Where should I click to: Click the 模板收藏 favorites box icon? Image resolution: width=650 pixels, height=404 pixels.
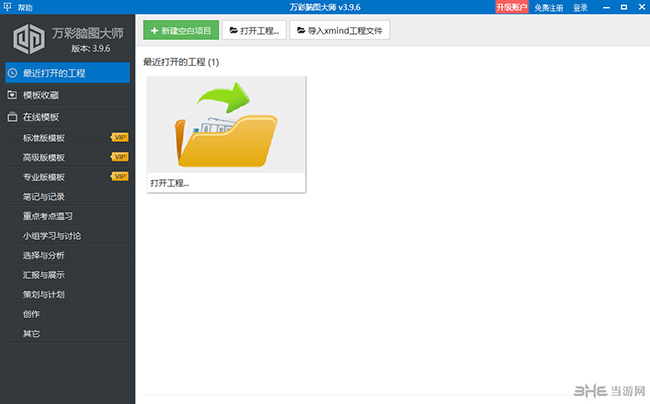tap(11, 95)
